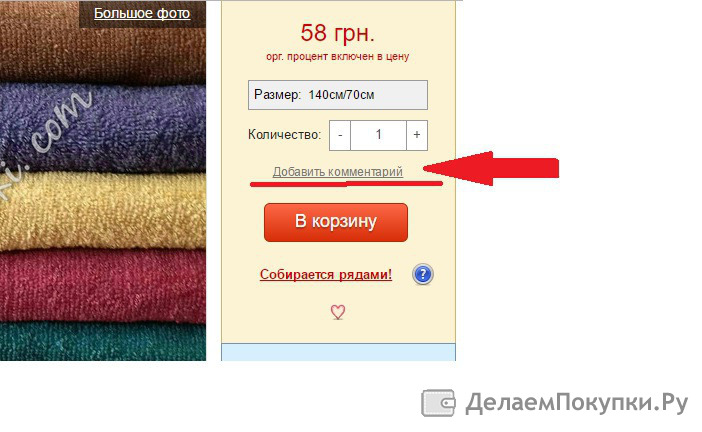The image size is (702, 432).
Task: Select the yellow towel in the photo
Action: (103, 211)
